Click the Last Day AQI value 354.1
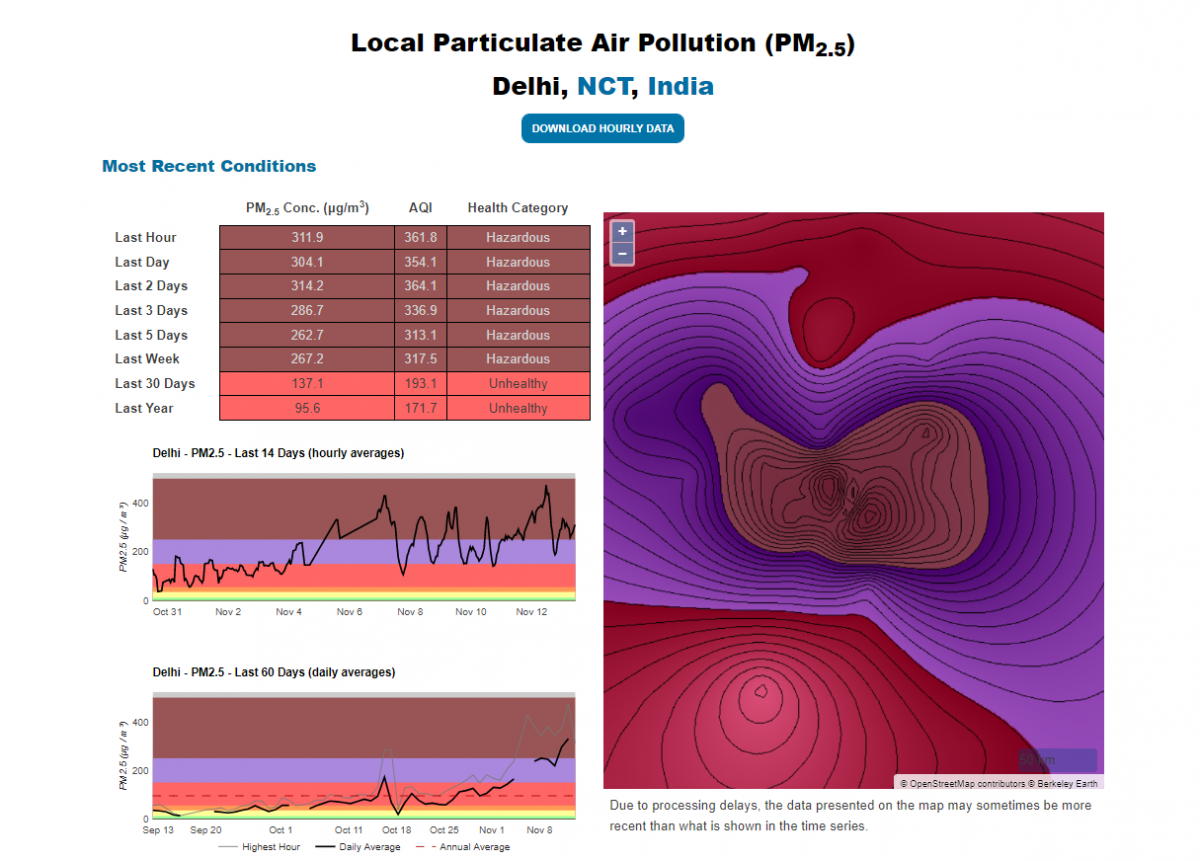 tap(420, 262)
